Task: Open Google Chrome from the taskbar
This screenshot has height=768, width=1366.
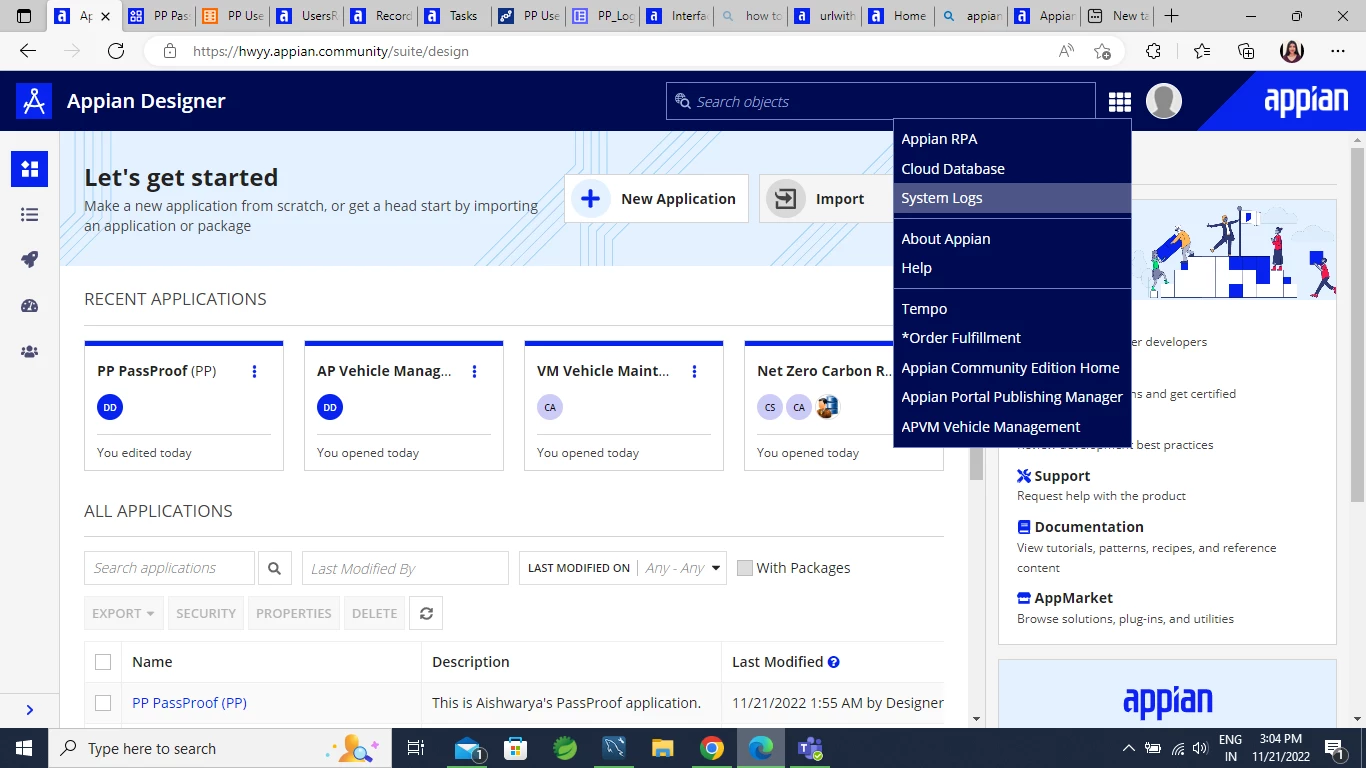Action: [712, 748]
